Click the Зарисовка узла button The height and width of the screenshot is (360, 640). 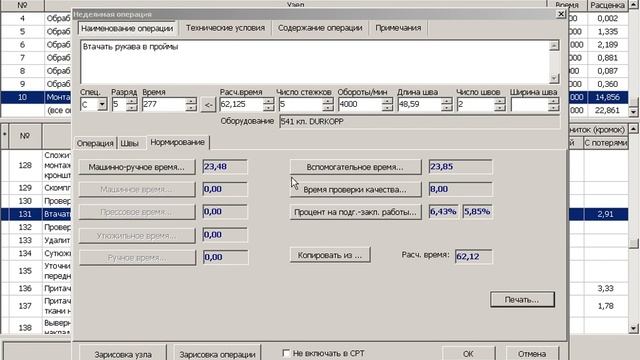pos(123,353)
